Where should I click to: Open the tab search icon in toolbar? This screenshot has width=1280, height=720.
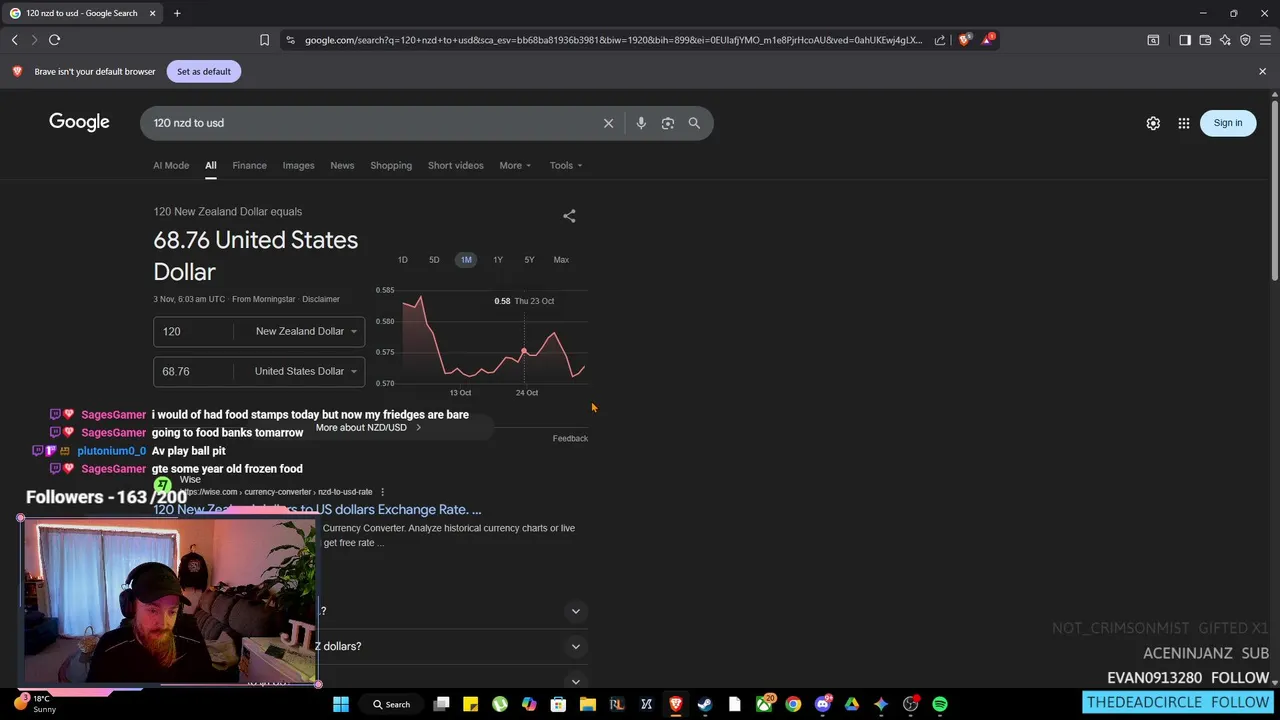point(1153,40)
